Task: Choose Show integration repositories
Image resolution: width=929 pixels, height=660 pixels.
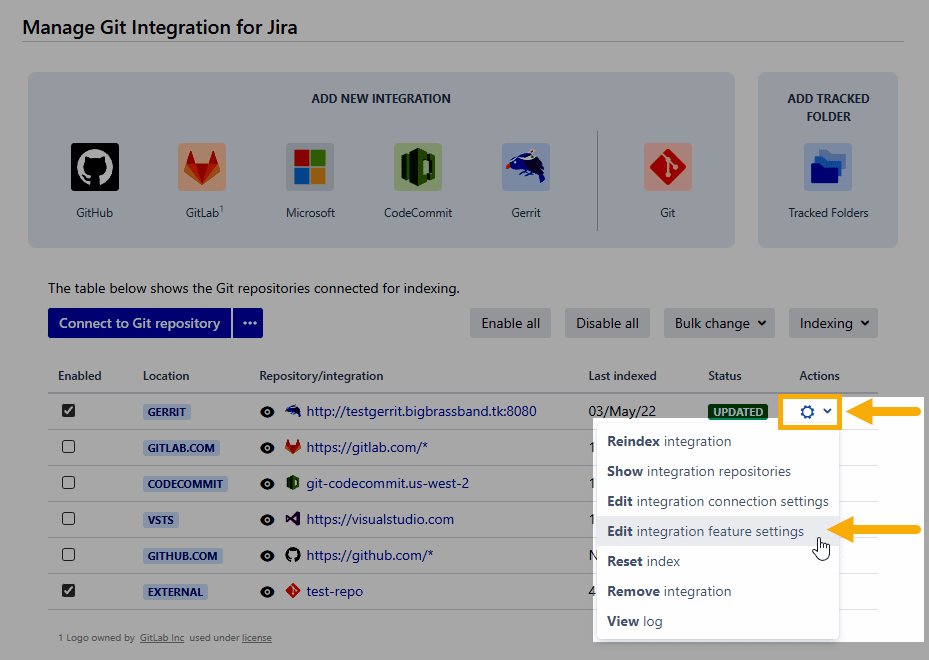Action: click(x=717, y=471)
